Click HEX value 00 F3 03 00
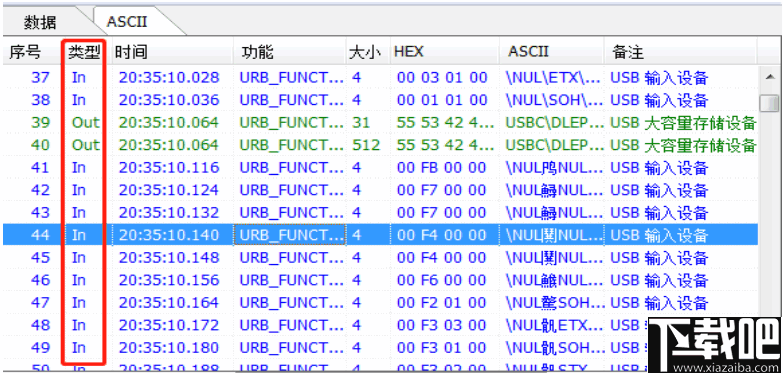Screen dimensions: 783x373 click(441, 325)
